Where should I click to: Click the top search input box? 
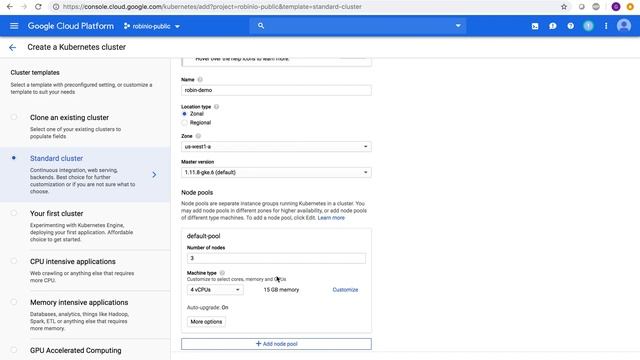tap(358, 26)
